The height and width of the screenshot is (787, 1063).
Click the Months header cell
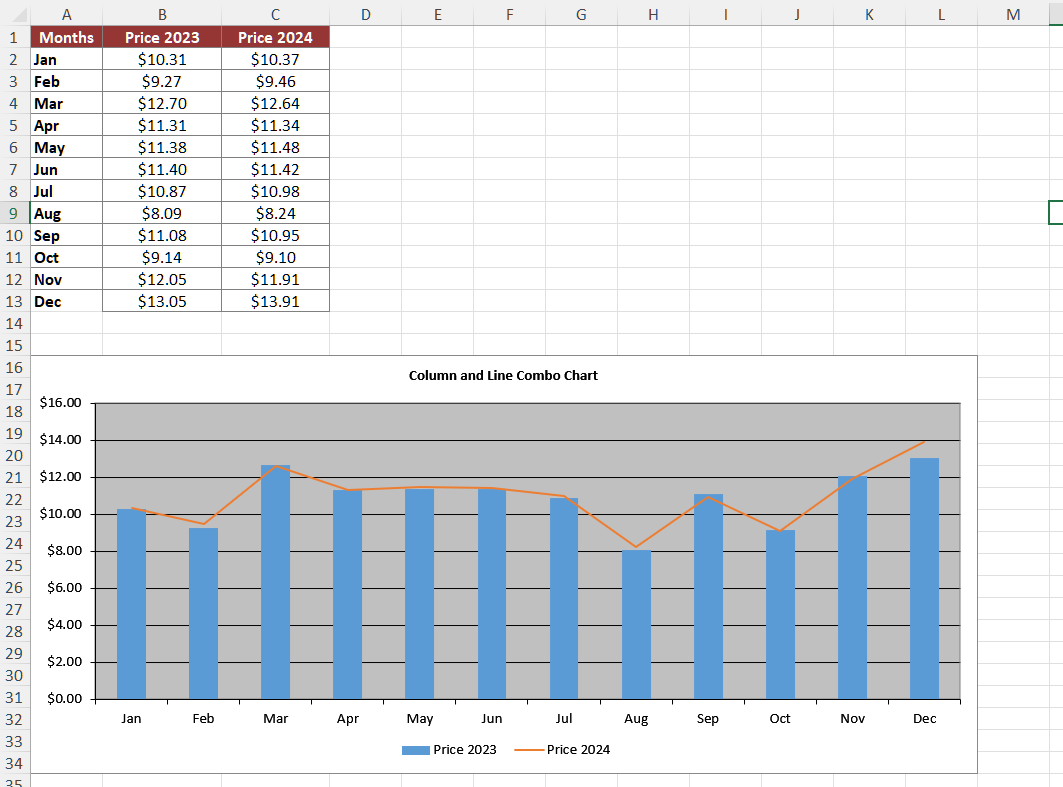click(66, 37)
